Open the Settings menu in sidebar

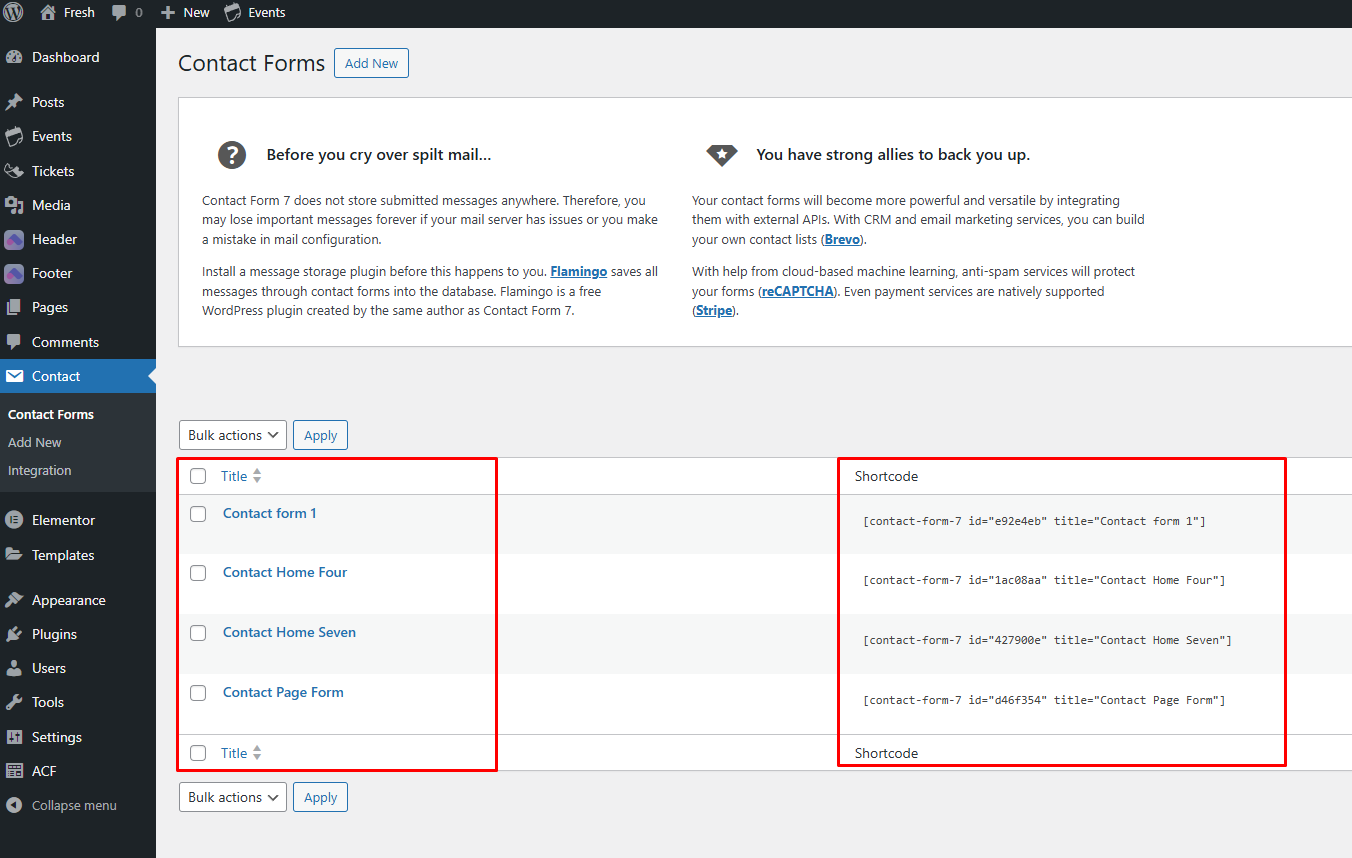click(57, 737)
